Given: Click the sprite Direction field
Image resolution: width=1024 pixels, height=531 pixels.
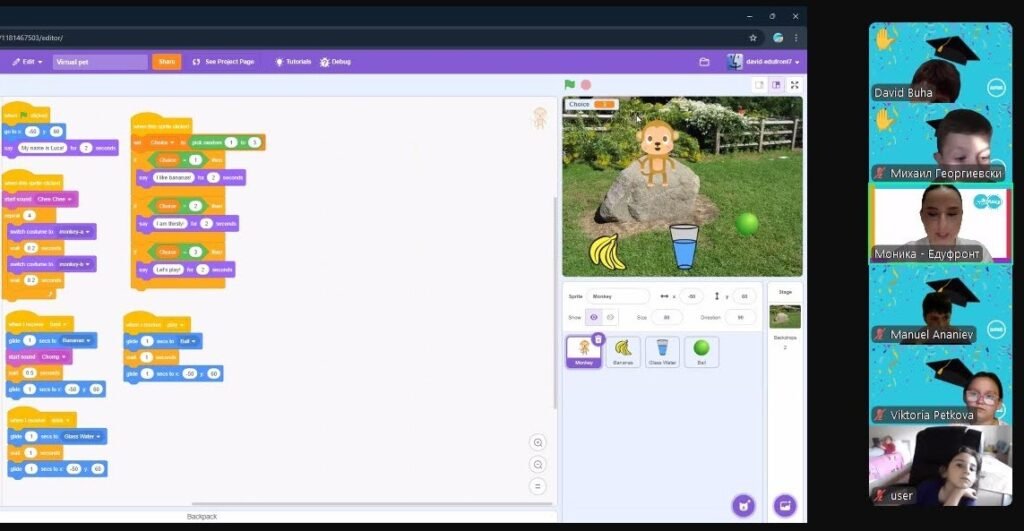Looking at the screenshot, I should coord(740,317).
